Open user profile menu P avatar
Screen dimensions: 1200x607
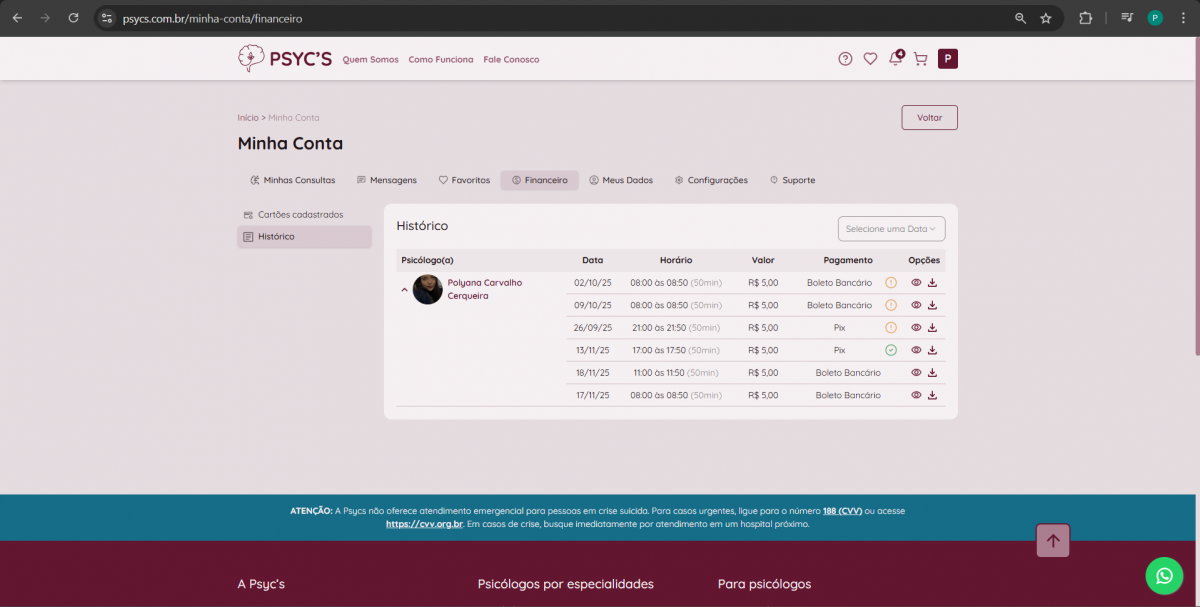(x=947, y=59)
